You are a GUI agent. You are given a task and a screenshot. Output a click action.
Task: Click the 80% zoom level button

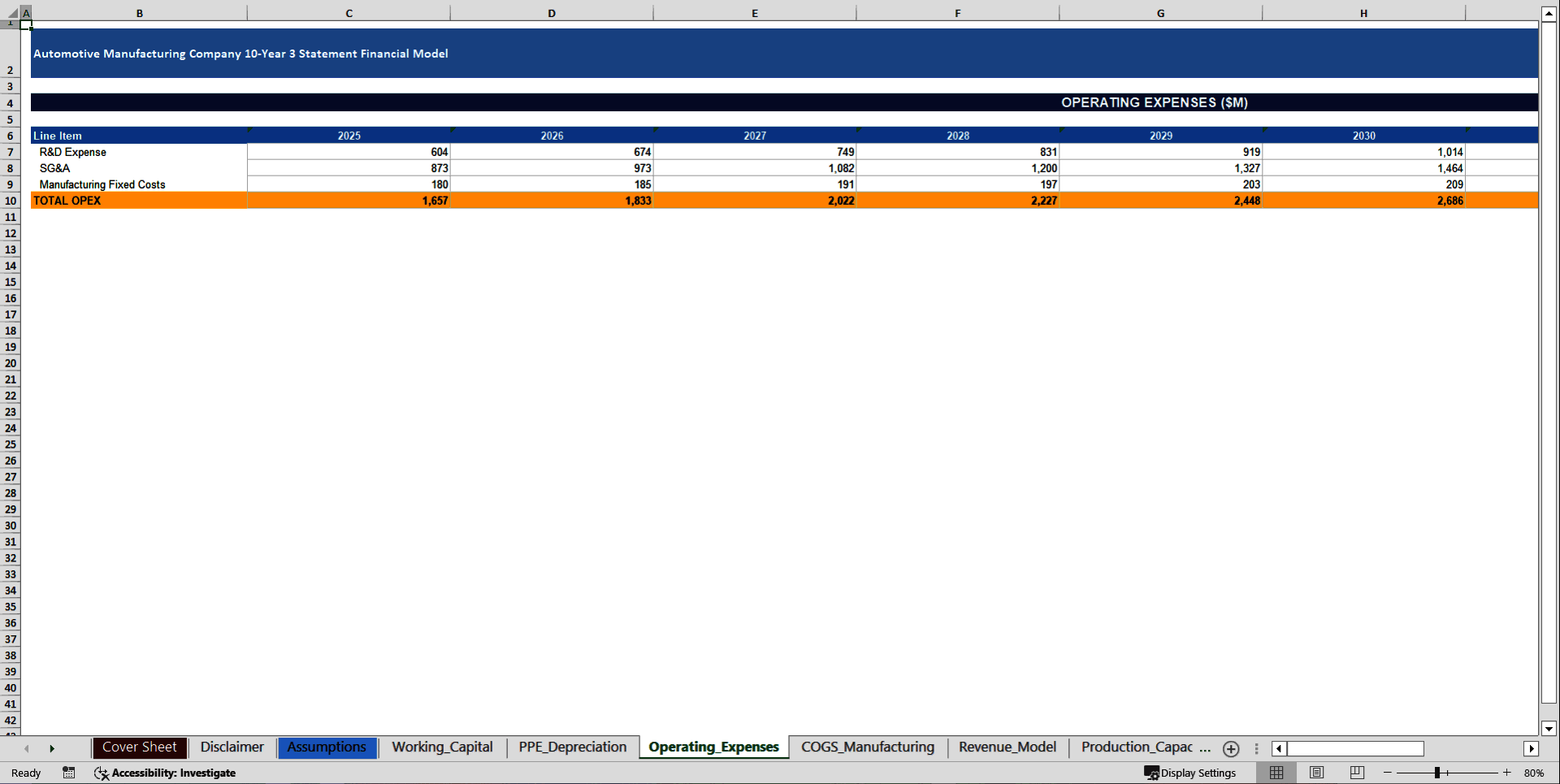1535,773
